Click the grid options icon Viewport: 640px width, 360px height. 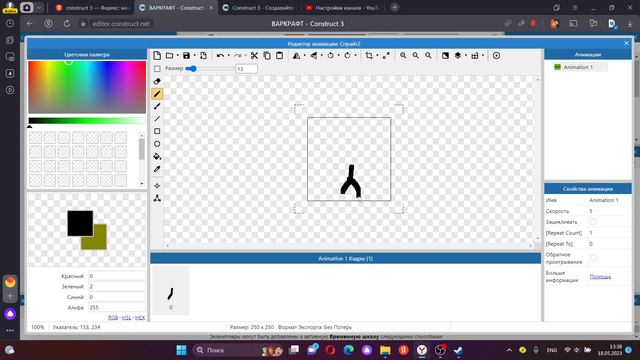click(x=475, y=56)
